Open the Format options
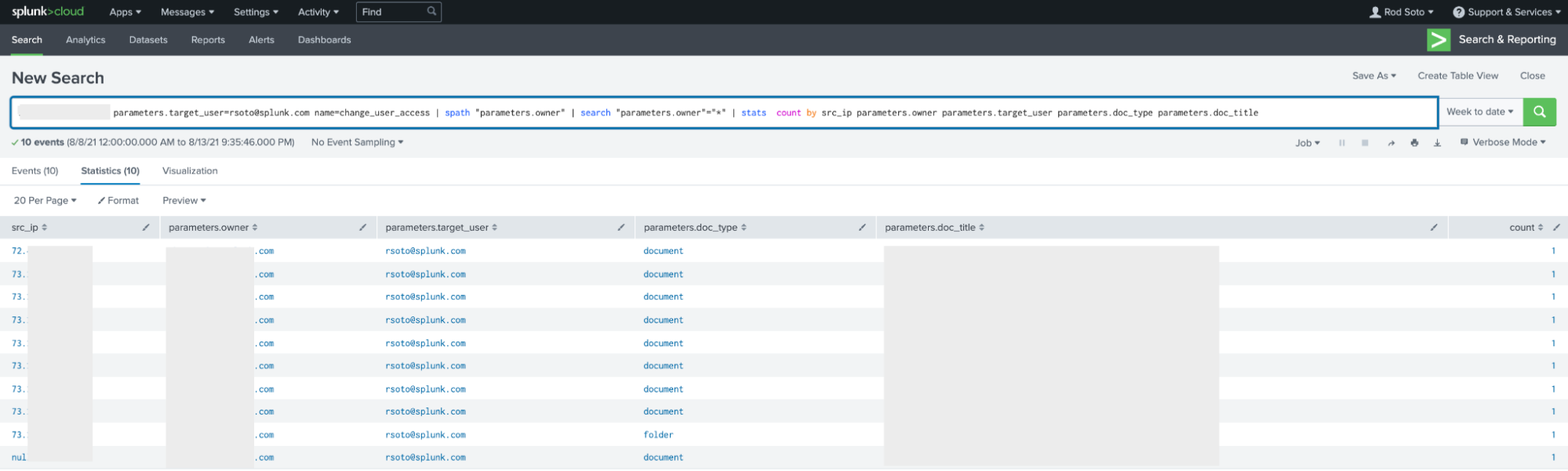The height and width of the screenshot is (471, 1568). (118, 201)
